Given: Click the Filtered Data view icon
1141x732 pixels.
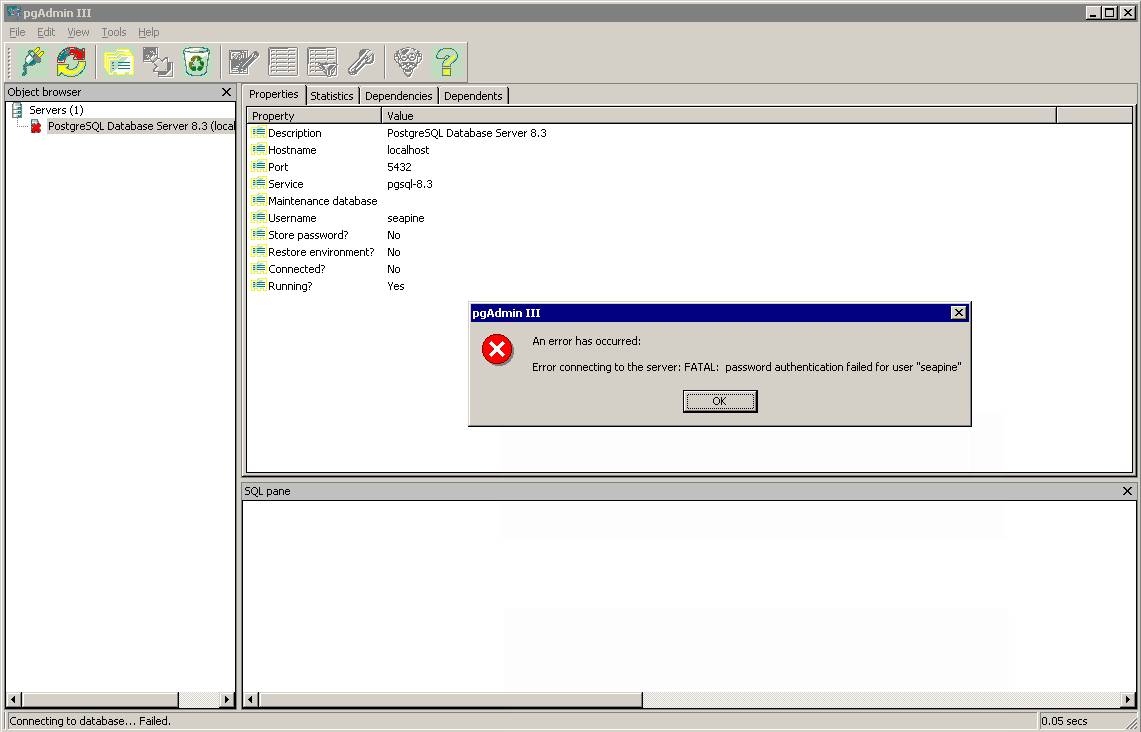Looking at the screenshot, I should pos(322,62).
